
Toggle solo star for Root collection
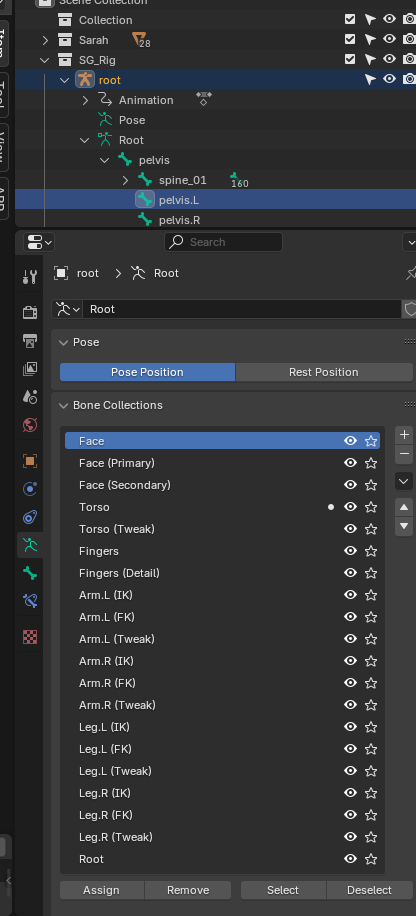370,859
